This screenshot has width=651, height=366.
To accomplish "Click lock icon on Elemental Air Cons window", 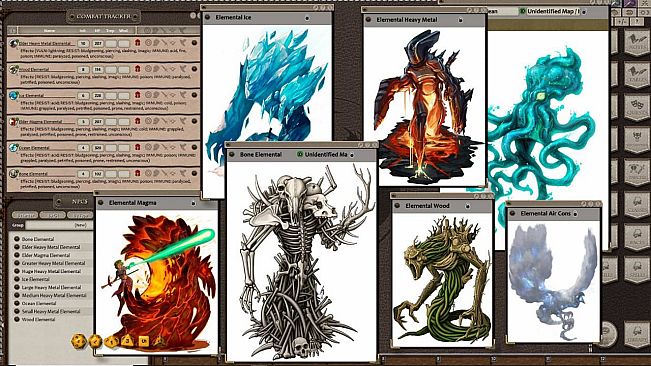I will pyautogui.click(x=575, y=214).
